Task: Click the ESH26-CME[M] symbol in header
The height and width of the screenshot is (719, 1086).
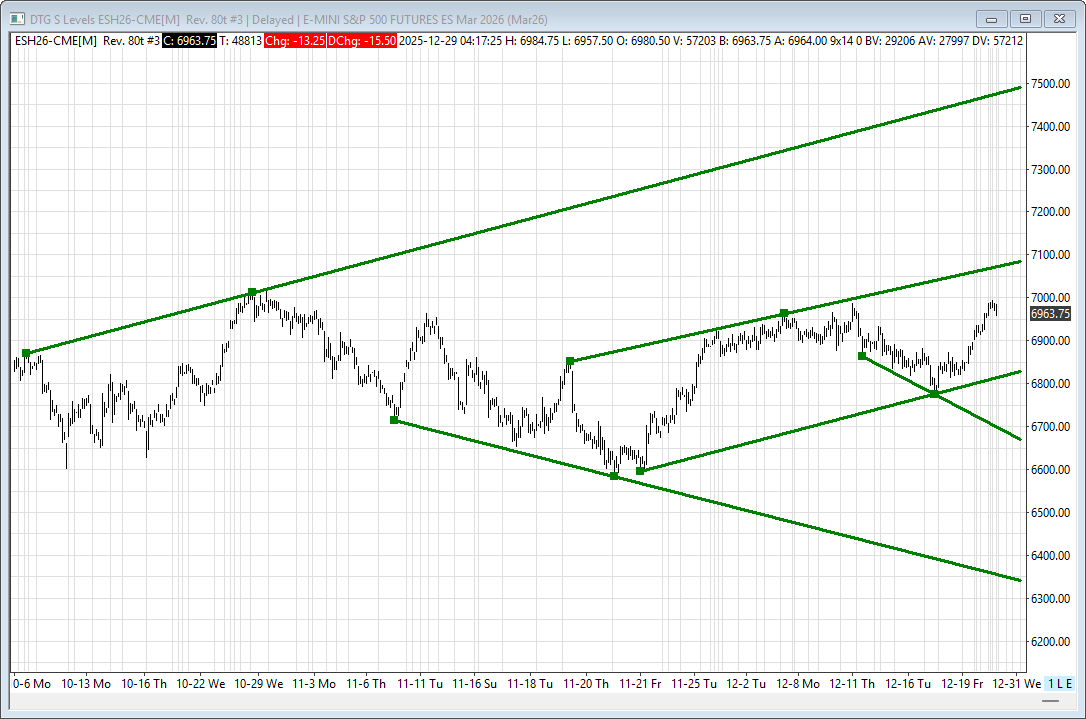Action: click(x=55, y=40)
